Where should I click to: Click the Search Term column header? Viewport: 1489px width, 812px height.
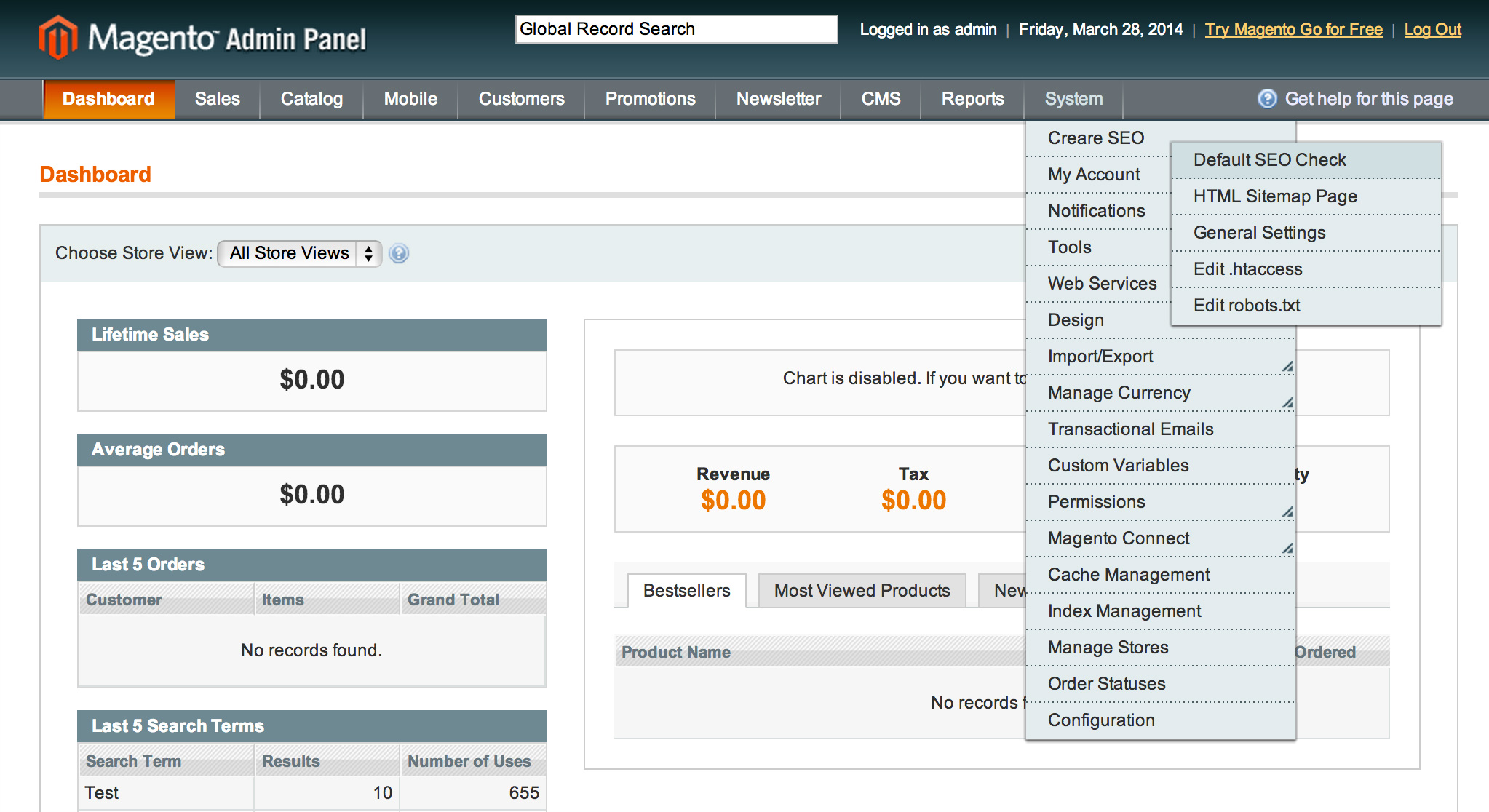pos(167,761)
